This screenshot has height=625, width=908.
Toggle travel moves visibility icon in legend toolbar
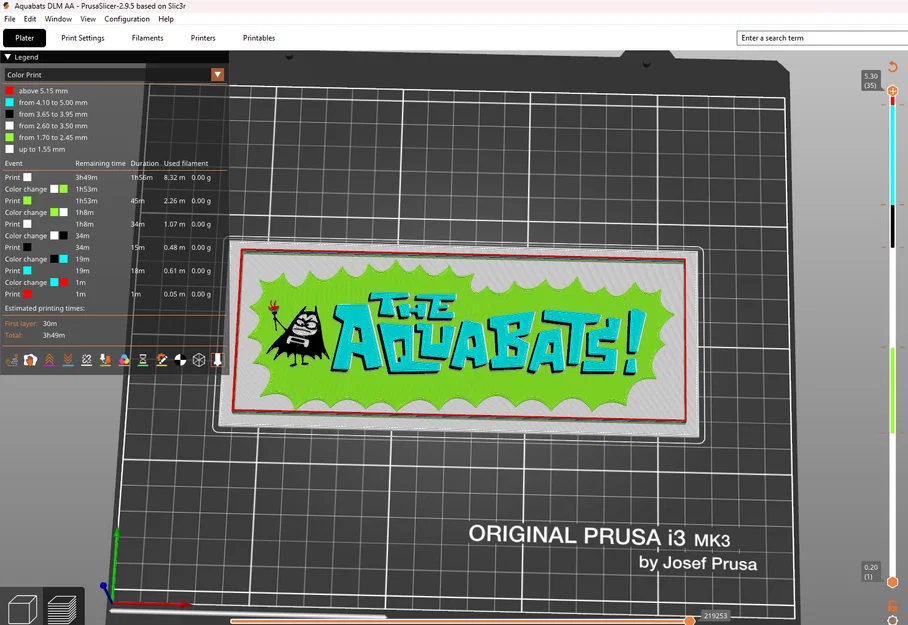(12, 360)
